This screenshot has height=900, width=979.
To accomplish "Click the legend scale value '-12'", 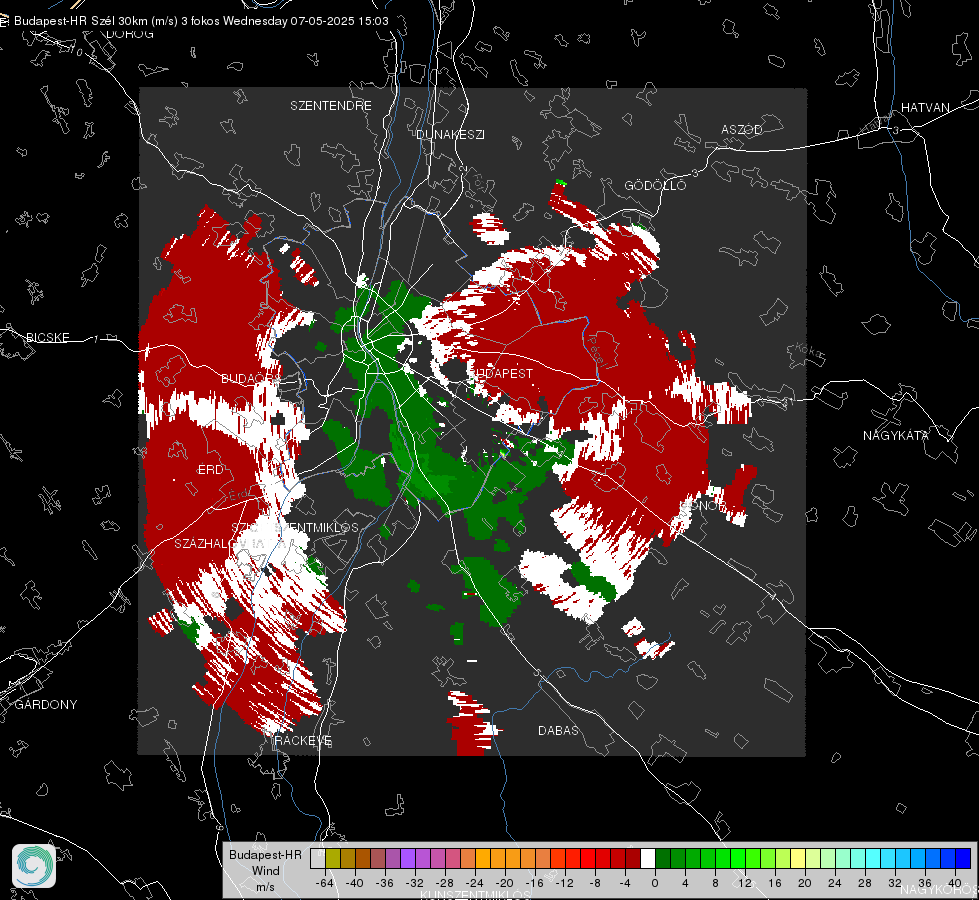I will point(565,883).
